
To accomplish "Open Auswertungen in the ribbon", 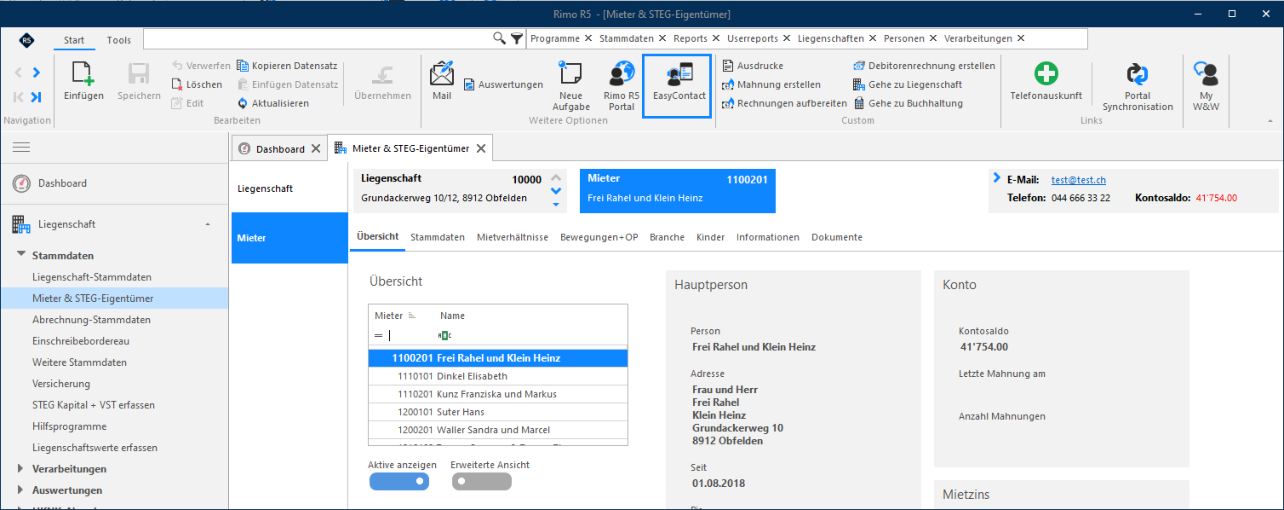I will pos(503,85).
